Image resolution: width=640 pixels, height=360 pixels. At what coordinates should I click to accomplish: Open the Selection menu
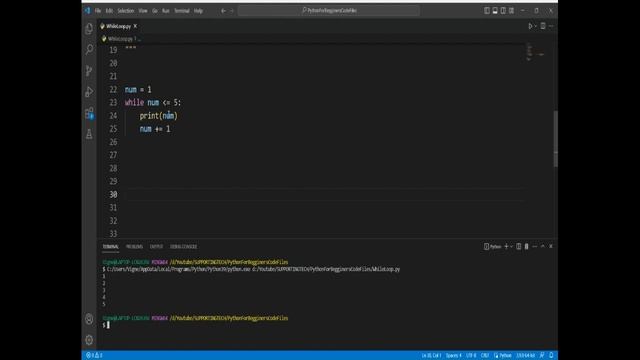tap(126, 11)
